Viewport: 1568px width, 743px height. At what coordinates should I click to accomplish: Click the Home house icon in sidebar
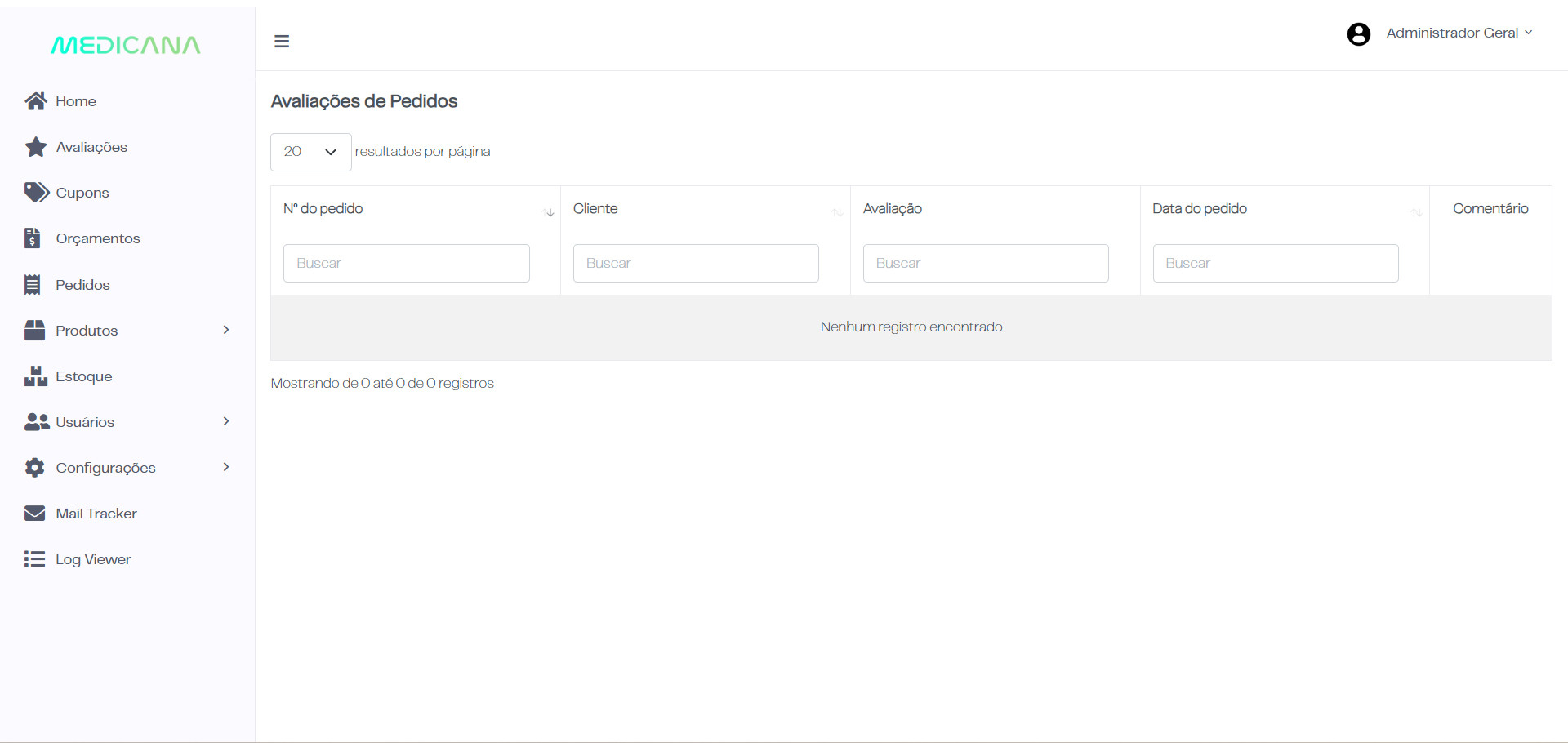click(35, 101)
